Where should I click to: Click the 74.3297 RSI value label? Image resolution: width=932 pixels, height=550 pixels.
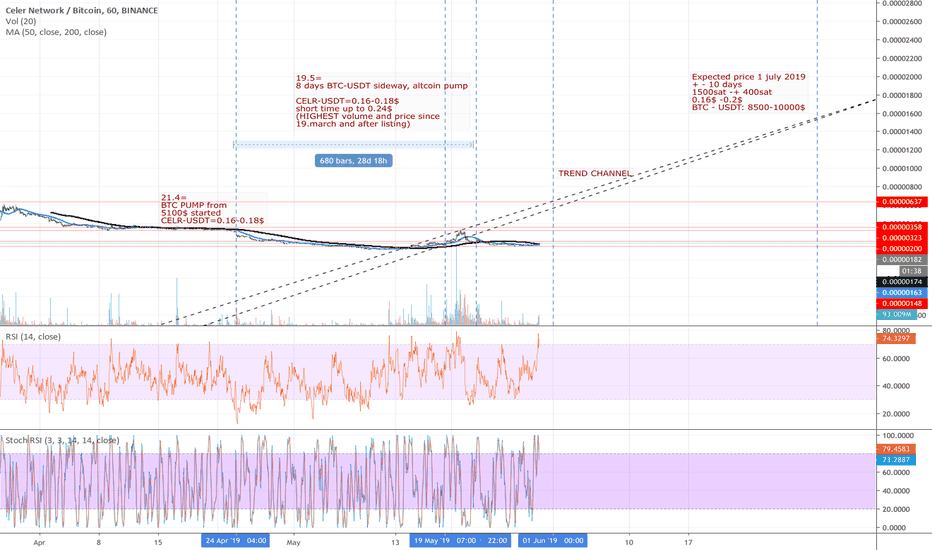(x=896, y=338)
